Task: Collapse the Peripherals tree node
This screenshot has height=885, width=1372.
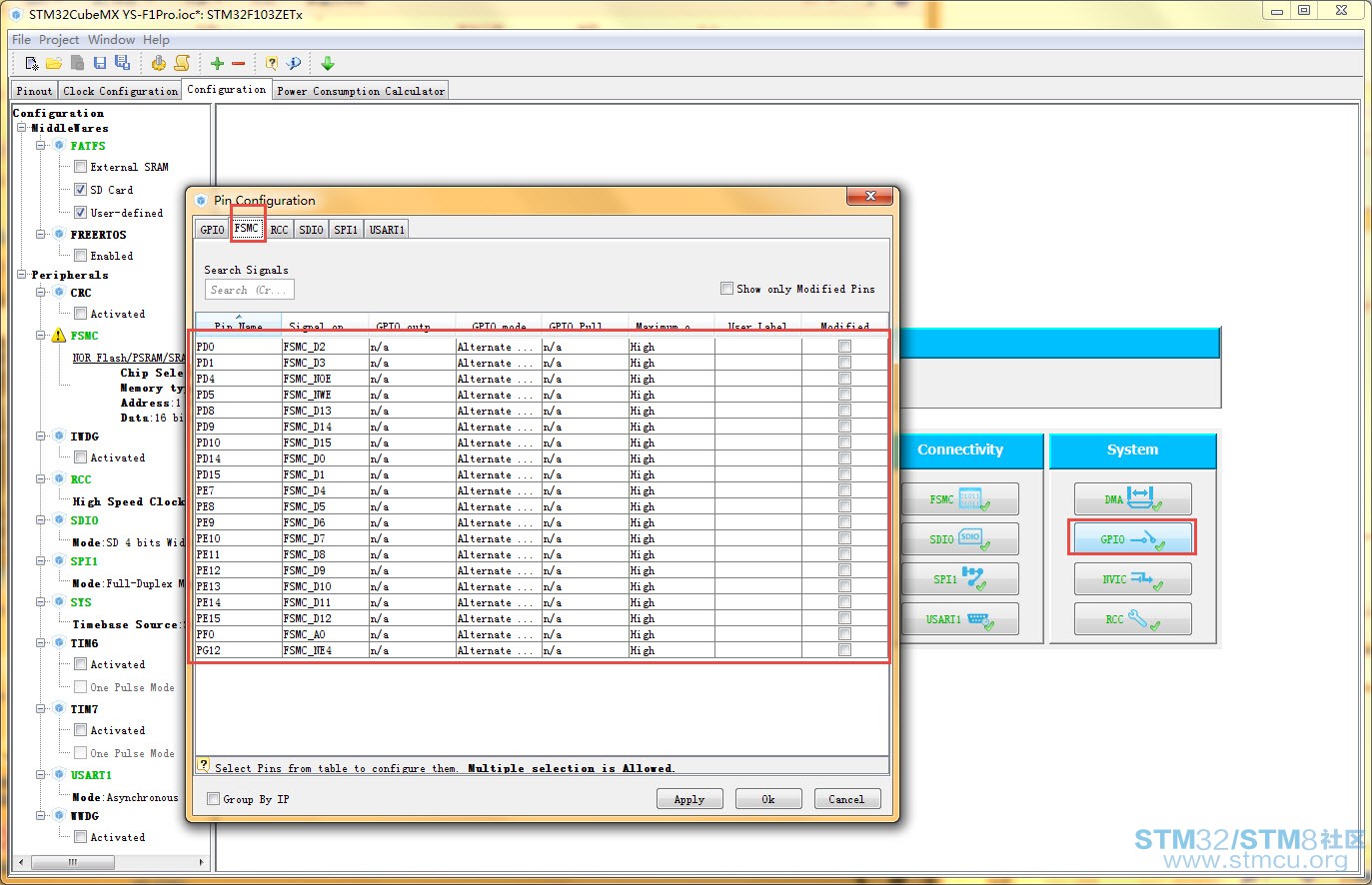Action: tap(22, 275)
